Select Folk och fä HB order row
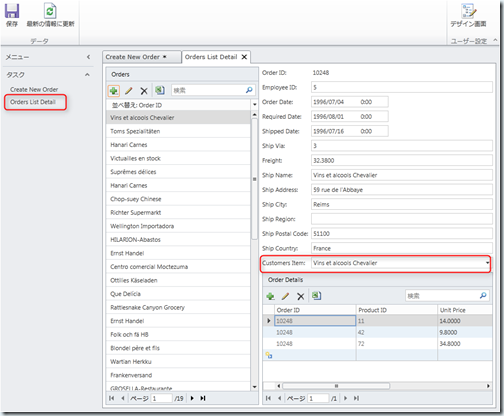The height and width of the screenshot is (416, 504). 178,334
